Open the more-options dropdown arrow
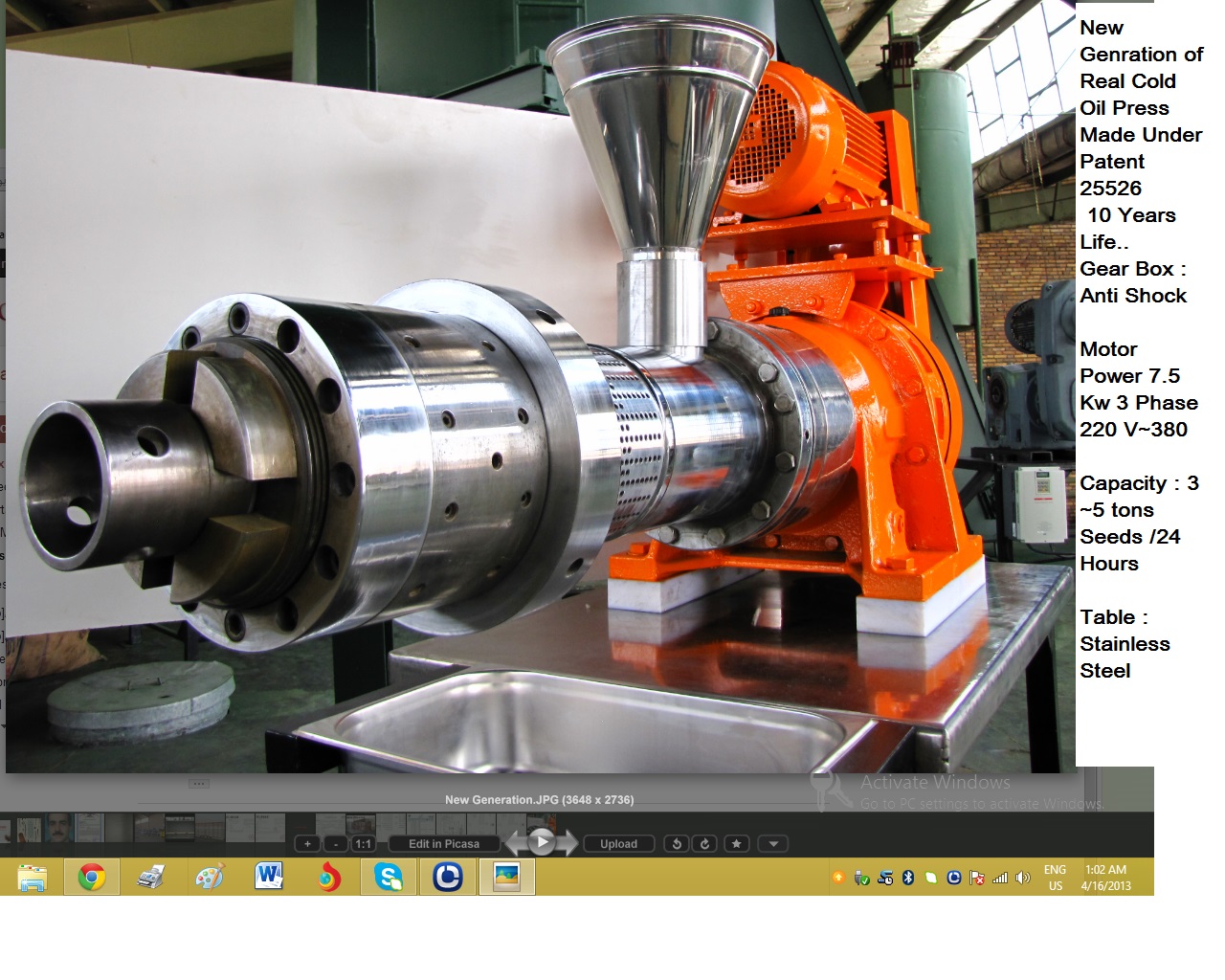Image resolution: width=1225 pixels, height=980 pixels. 771,843
